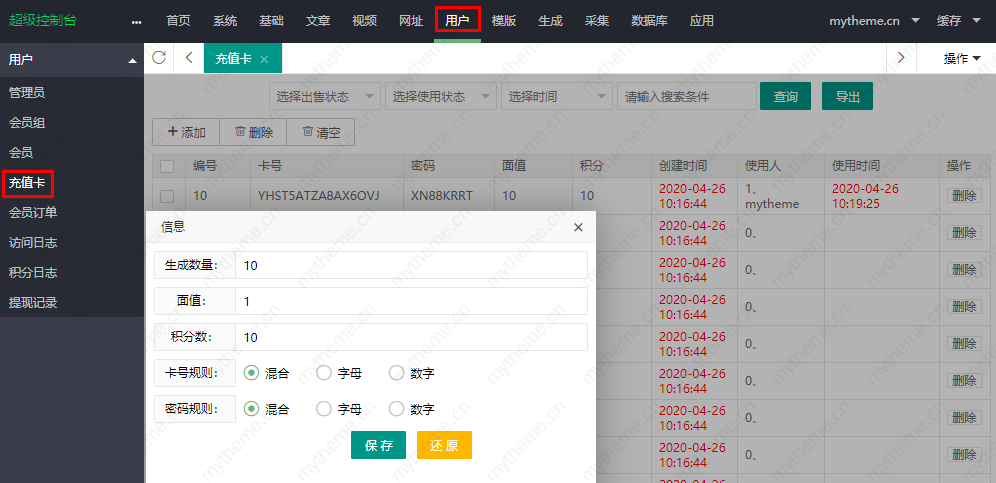Select 字母 radio for 卡号规则

[x=324, y=373]
